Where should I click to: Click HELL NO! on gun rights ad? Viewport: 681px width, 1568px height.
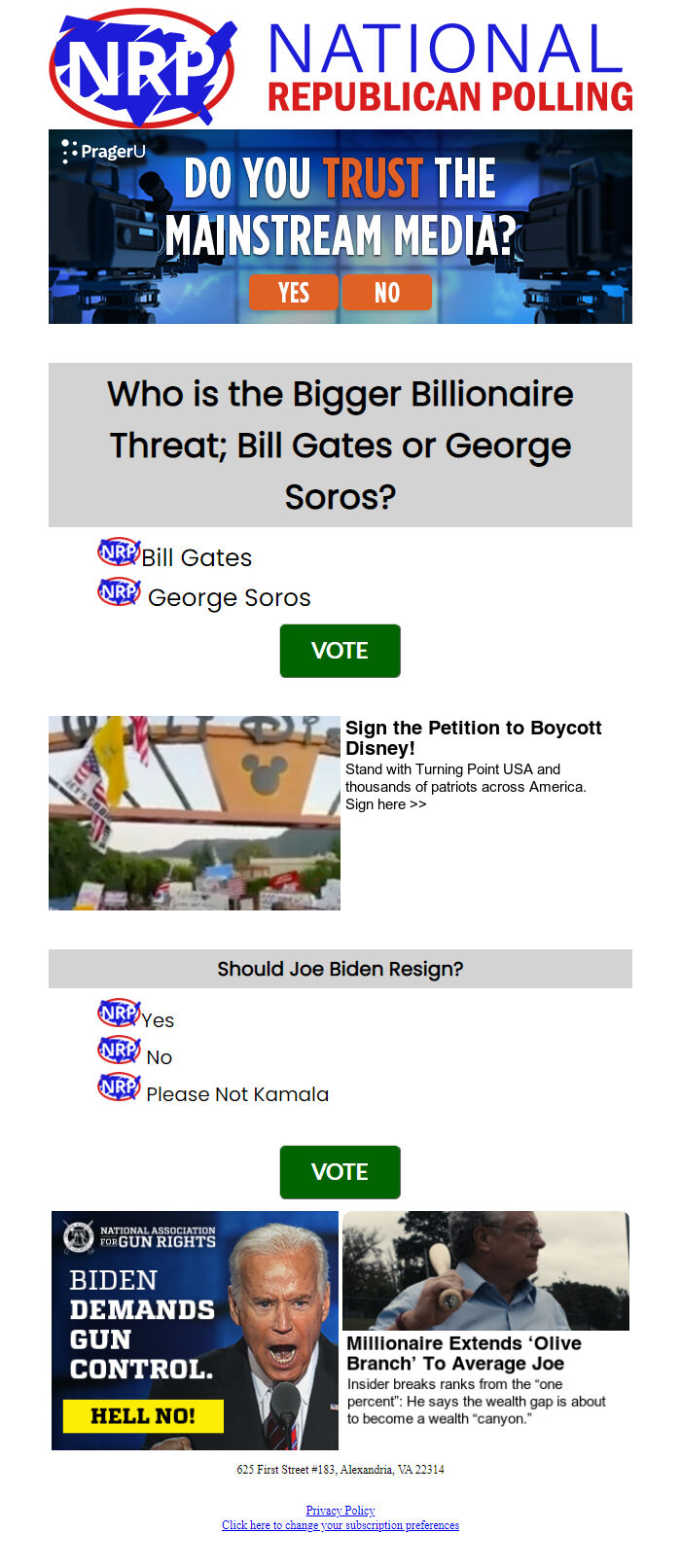coord(143,1415)
